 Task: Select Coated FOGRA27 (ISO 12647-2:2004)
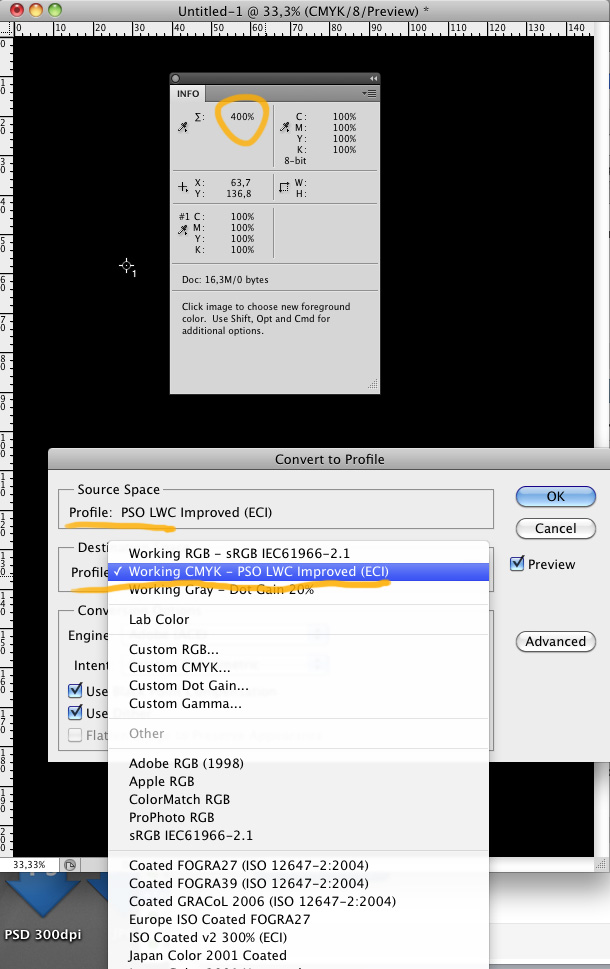(x=299, y=865)
